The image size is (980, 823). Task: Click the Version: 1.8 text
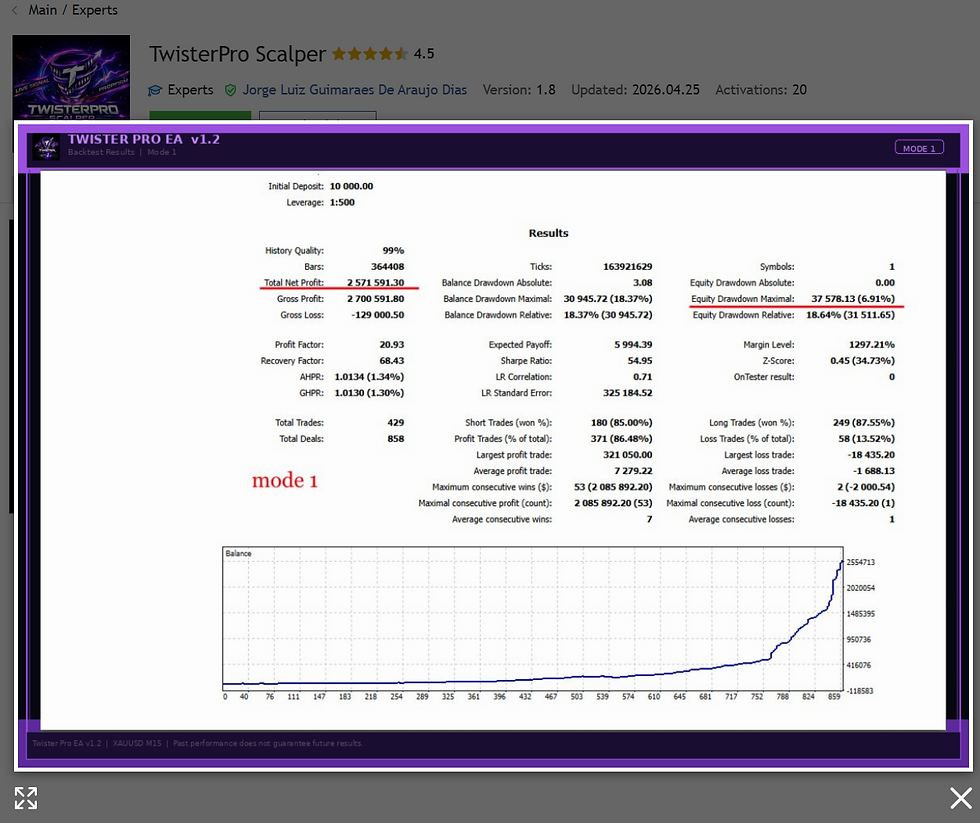click(519, 90)
